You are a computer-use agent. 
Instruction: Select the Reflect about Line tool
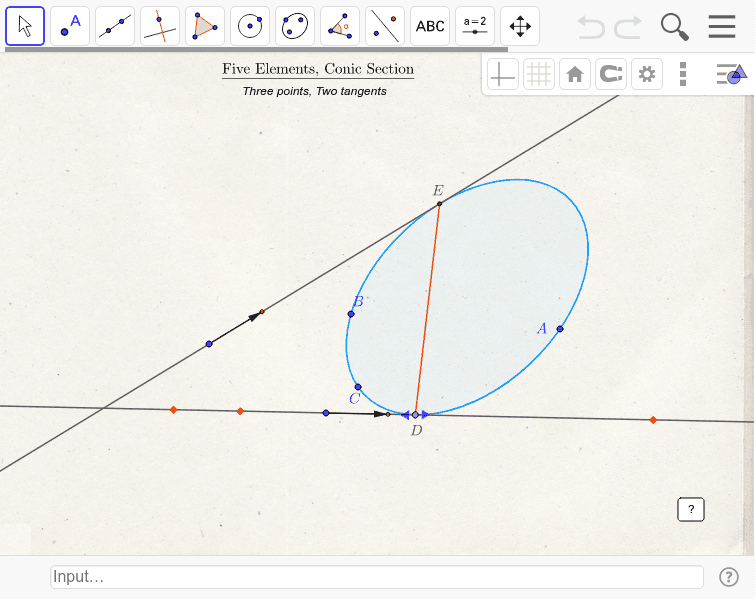coord(385,26)
